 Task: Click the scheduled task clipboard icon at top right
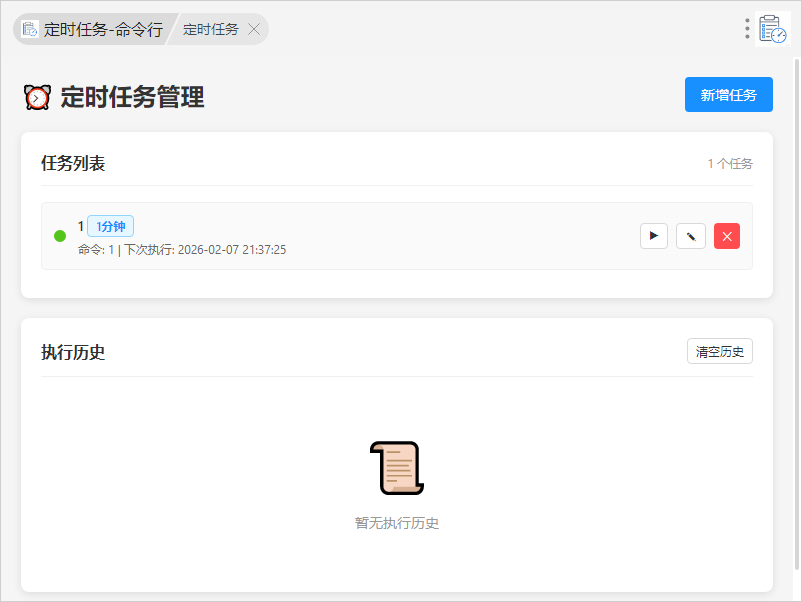coord(772,29)
